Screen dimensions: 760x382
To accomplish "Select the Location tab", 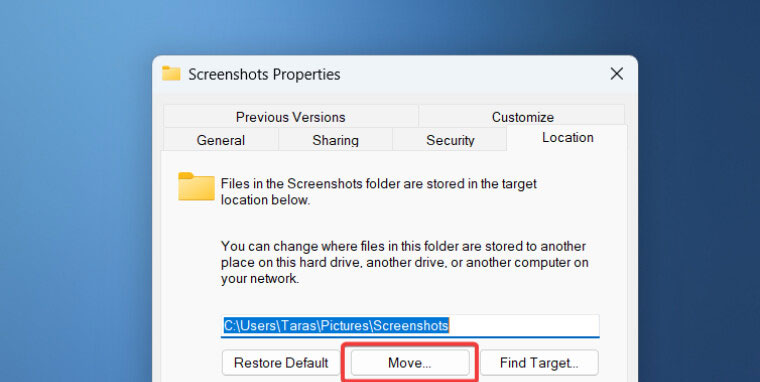I will (x=567, y=138).
